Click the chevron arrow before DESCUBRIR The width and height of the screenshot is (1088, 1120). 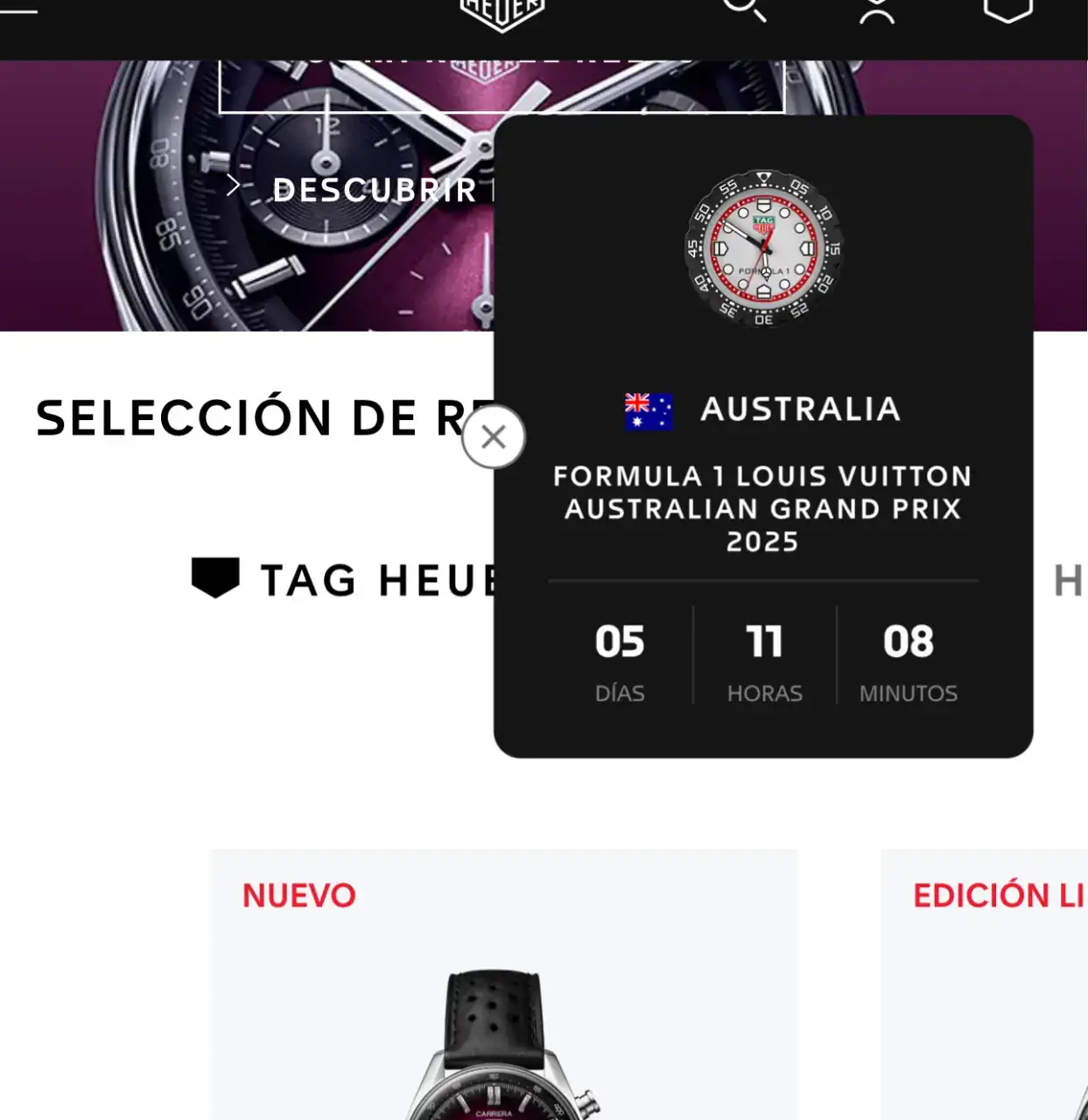[x=233, y=185]
